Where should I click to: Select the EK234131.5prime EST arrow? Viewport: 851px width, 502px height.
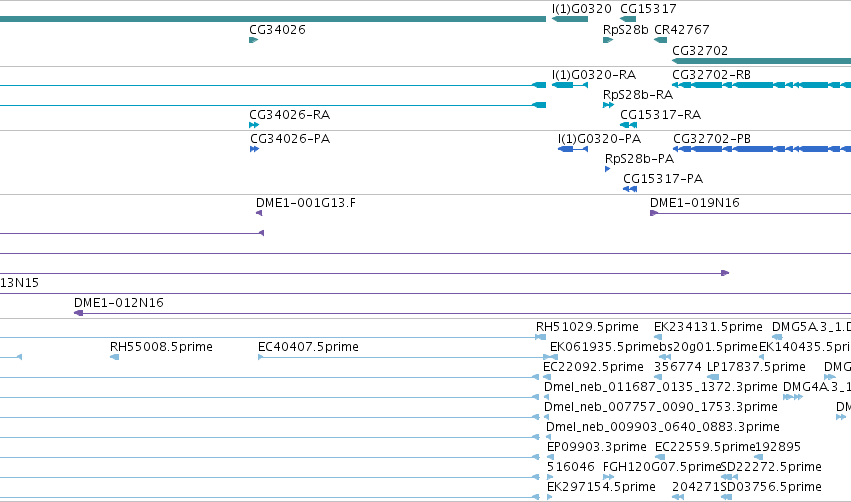[x=658, y=338]
